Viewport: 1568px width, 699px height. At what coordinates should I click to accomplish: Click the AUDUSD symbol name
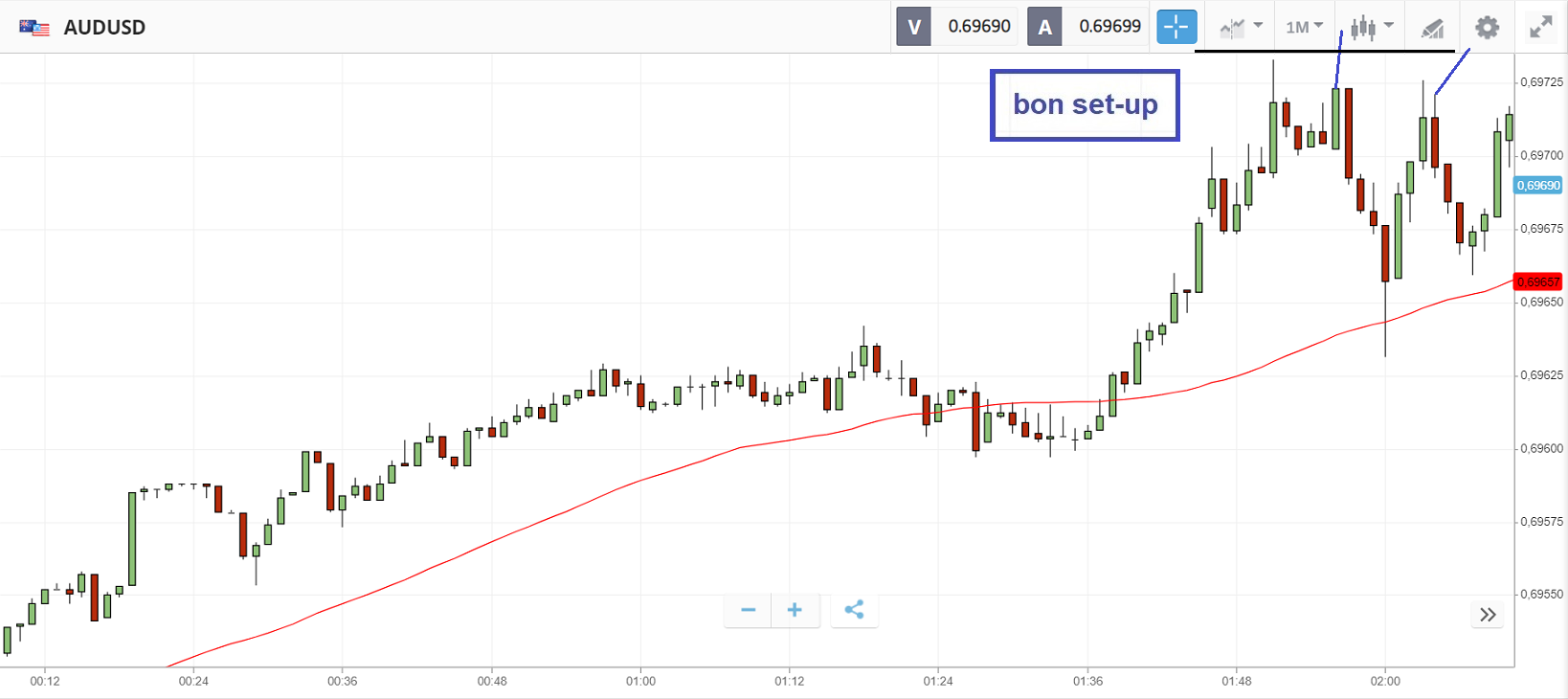point(104,27)
